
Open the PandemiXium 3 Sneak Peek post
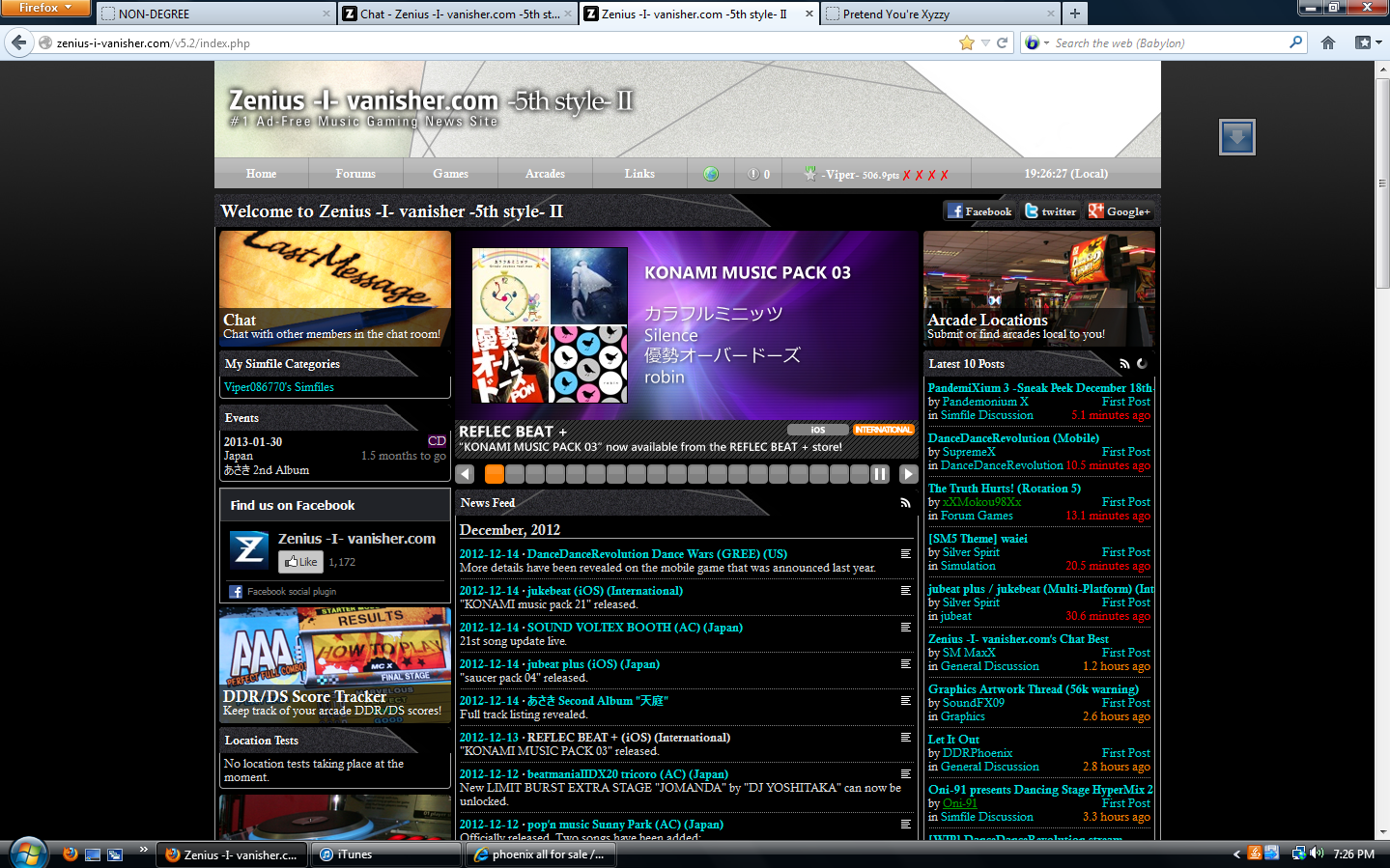(x=1040, y=388)
